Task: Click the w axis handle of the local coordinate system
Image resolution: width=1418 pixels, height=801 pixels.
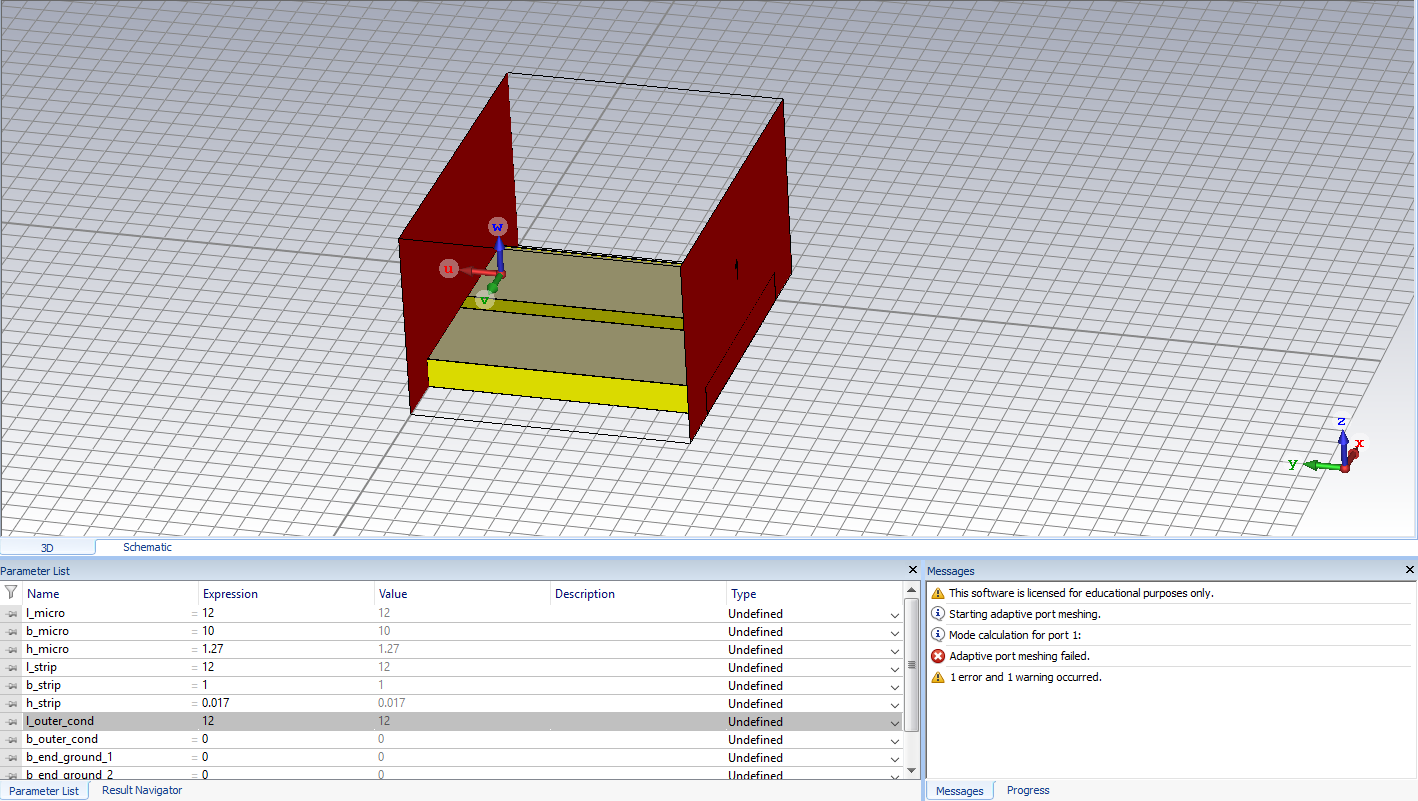Action: [497, 227]
